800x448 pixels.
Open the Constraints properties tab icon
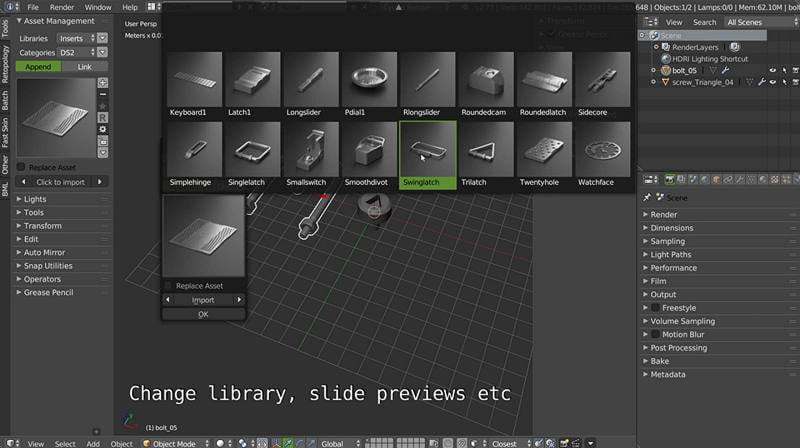tap(728, 180)
